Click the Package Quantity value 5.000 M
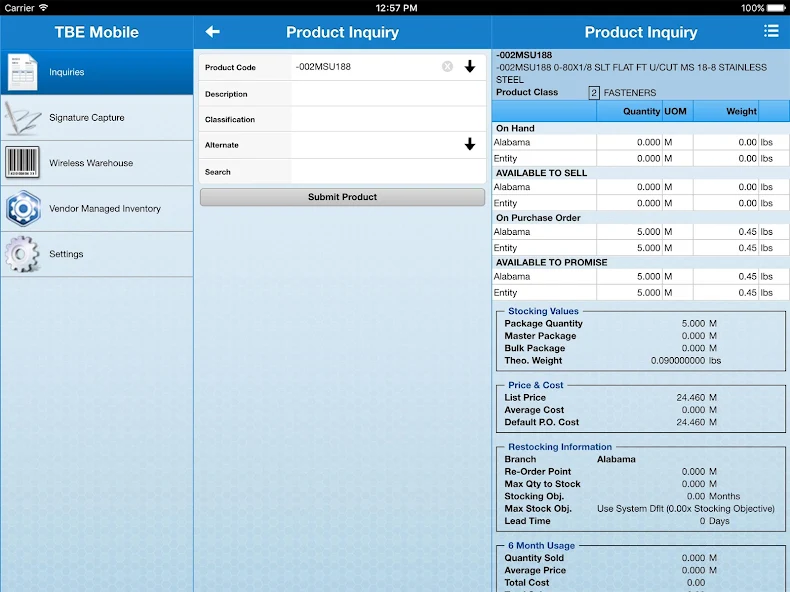The height and width of the screenshot is (592, 790). point(699,323)
